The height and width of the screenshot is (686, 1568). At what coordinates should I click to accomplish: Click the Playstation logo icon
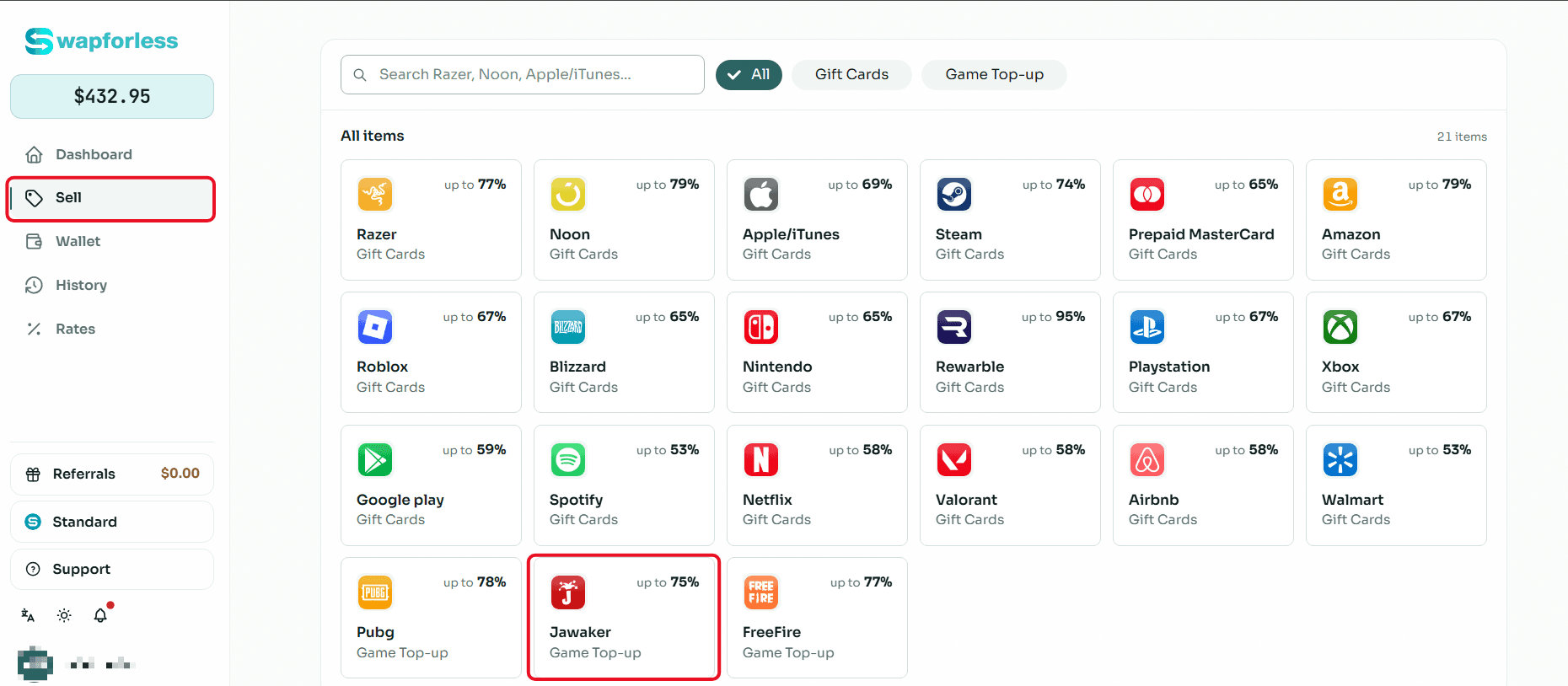[1147, 327]
